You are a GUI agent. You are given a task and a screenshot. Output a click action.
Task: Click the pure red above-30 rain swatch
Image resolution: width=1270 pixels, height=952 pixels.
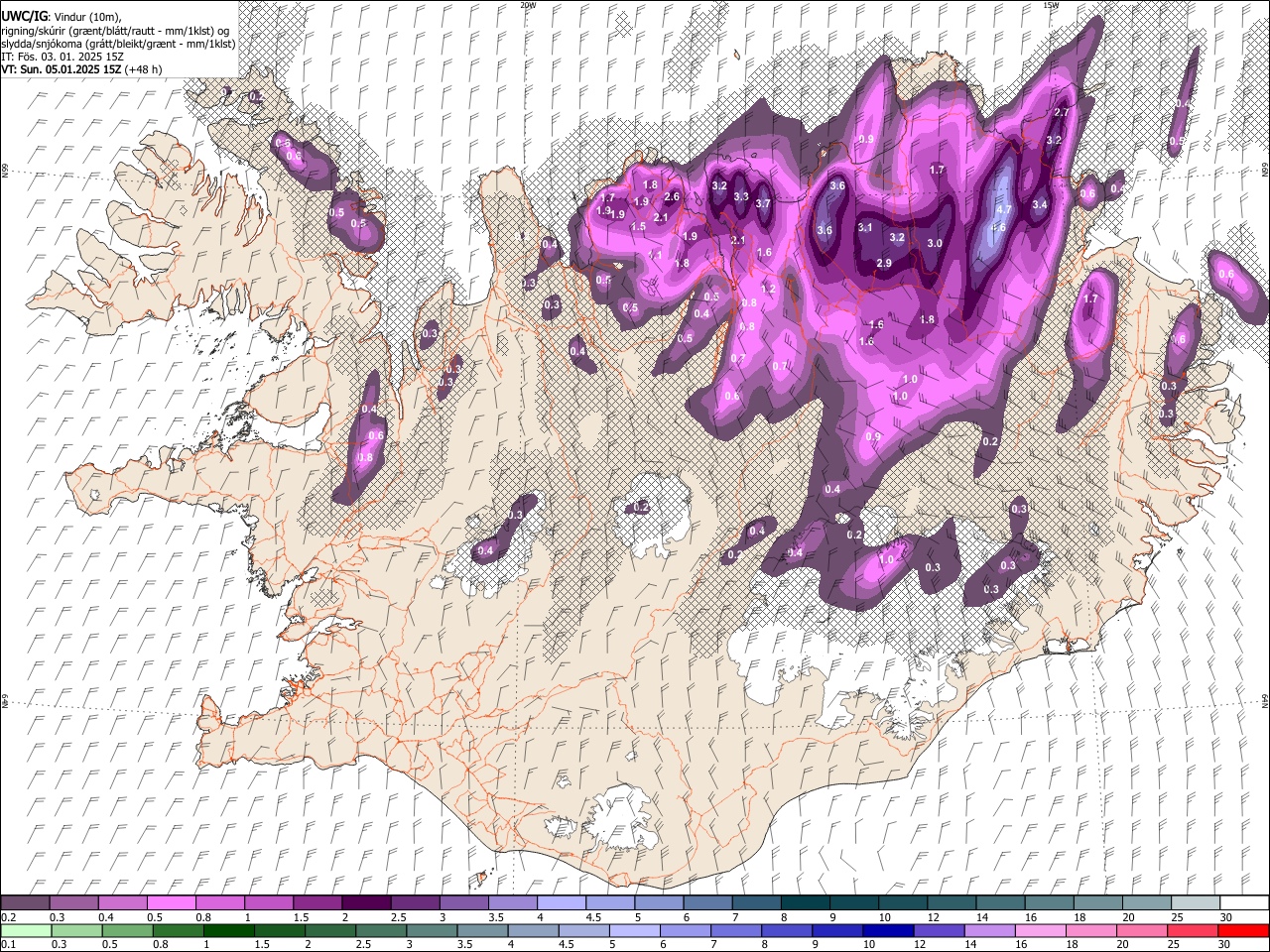[1243, 930]
